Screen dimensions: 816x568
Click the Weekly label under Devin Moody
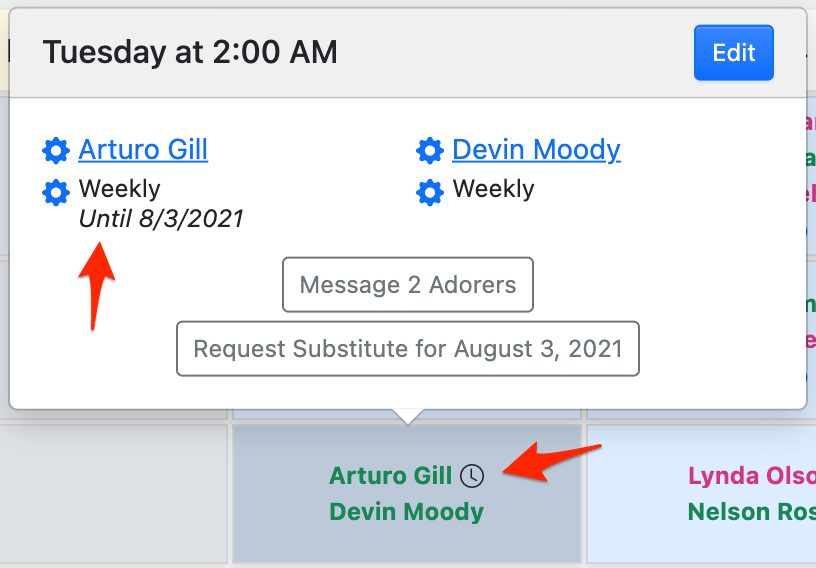(x=493, y=189)
